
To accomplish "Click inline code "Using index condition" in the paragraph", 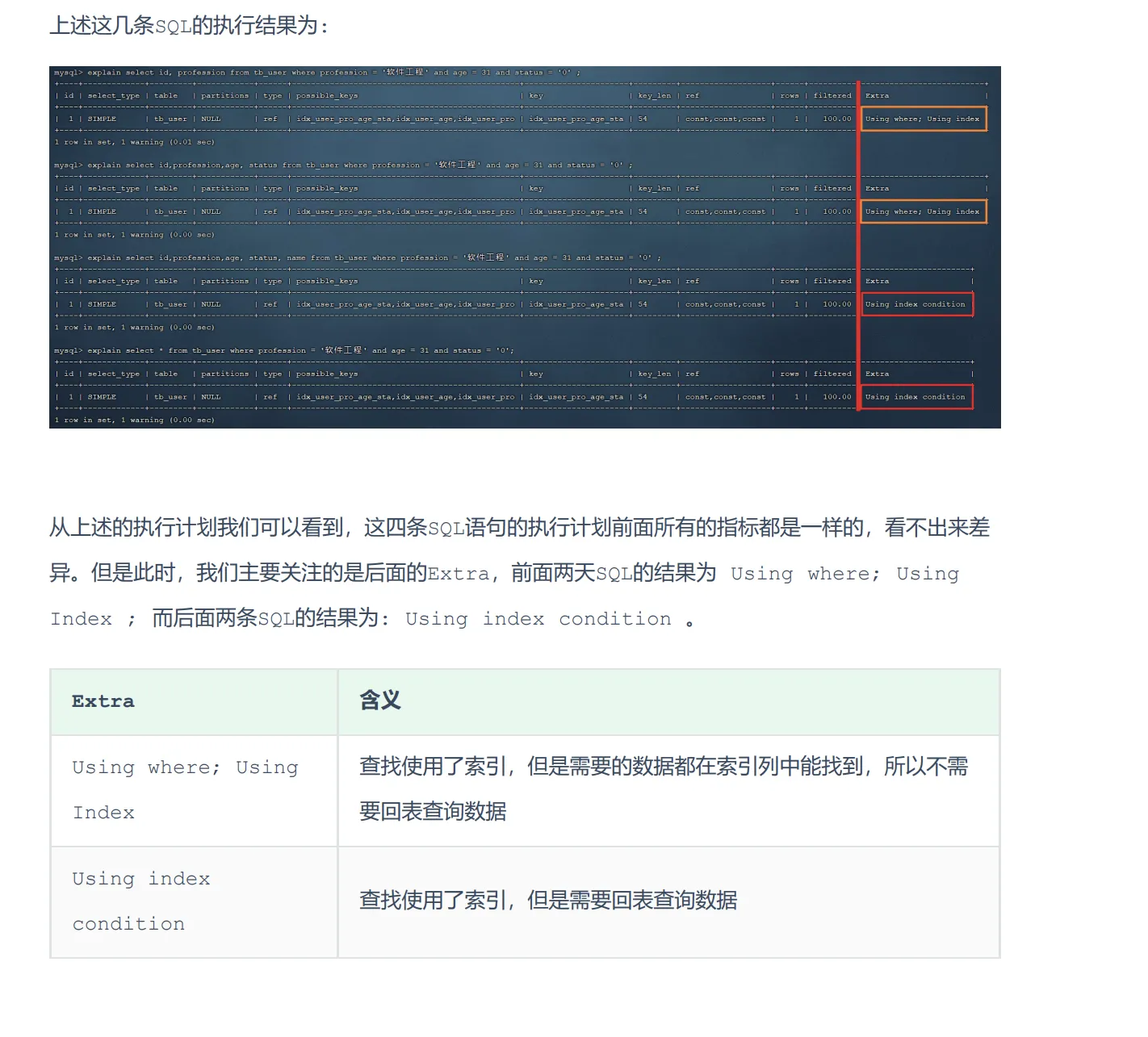I will 538,619.
